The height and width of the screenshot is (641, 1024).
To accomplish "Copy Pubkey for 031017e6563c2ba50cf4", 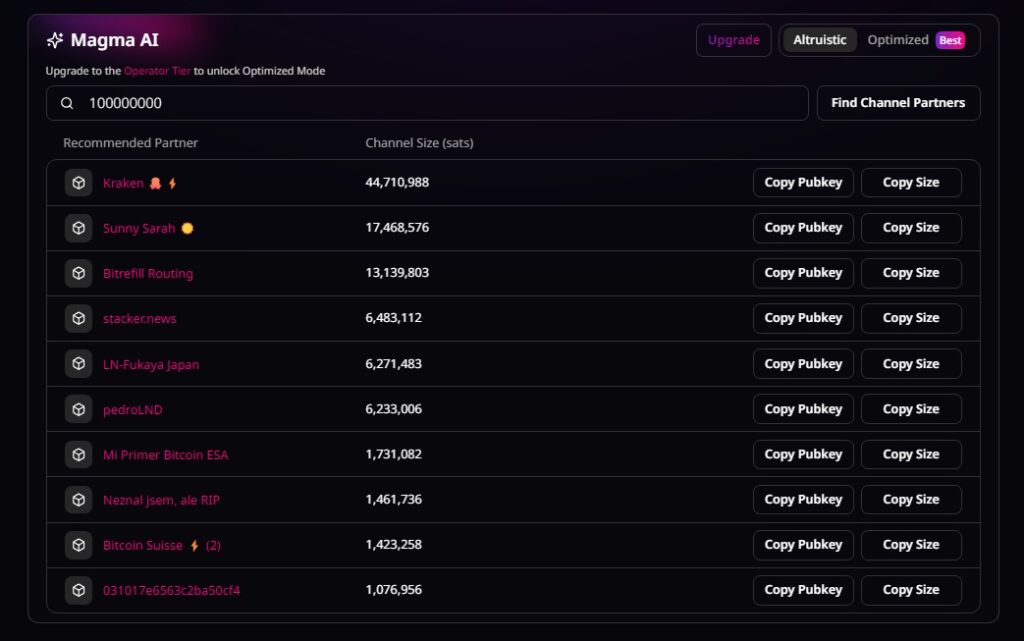I will (x=803, y=590).
